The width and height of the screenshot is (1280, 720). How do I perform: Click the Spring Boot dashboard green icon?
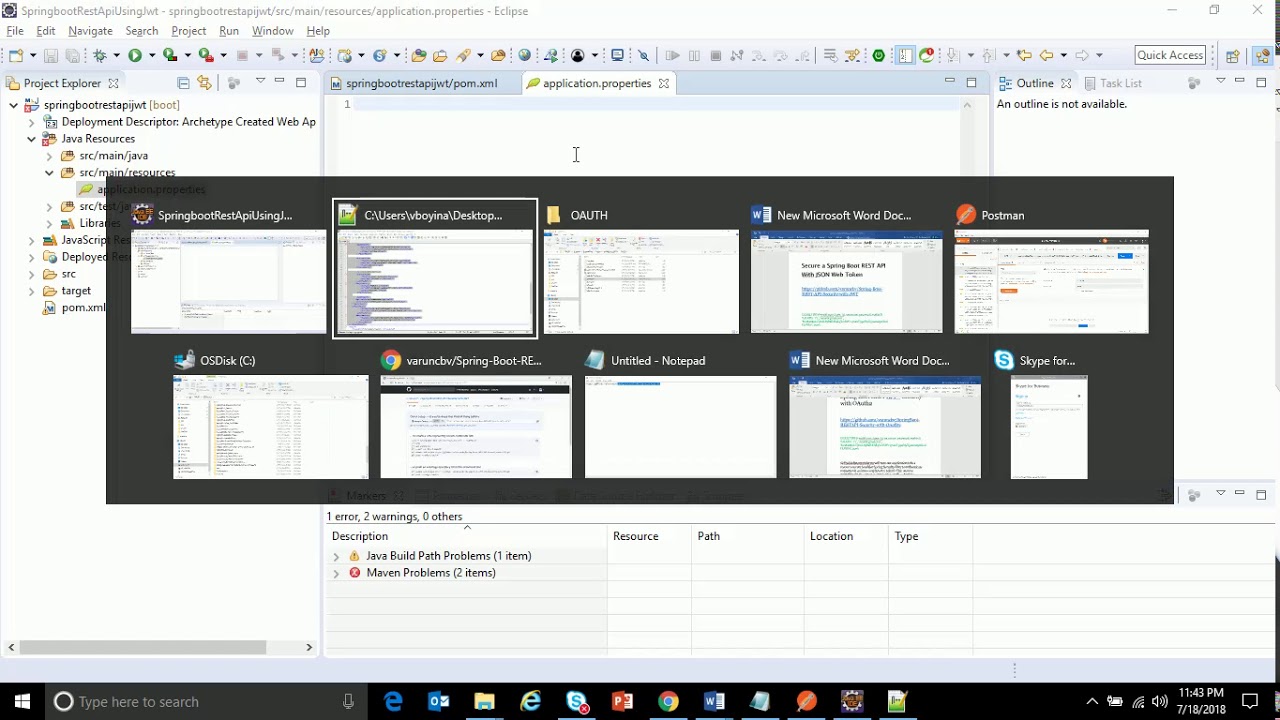[879, 55]
